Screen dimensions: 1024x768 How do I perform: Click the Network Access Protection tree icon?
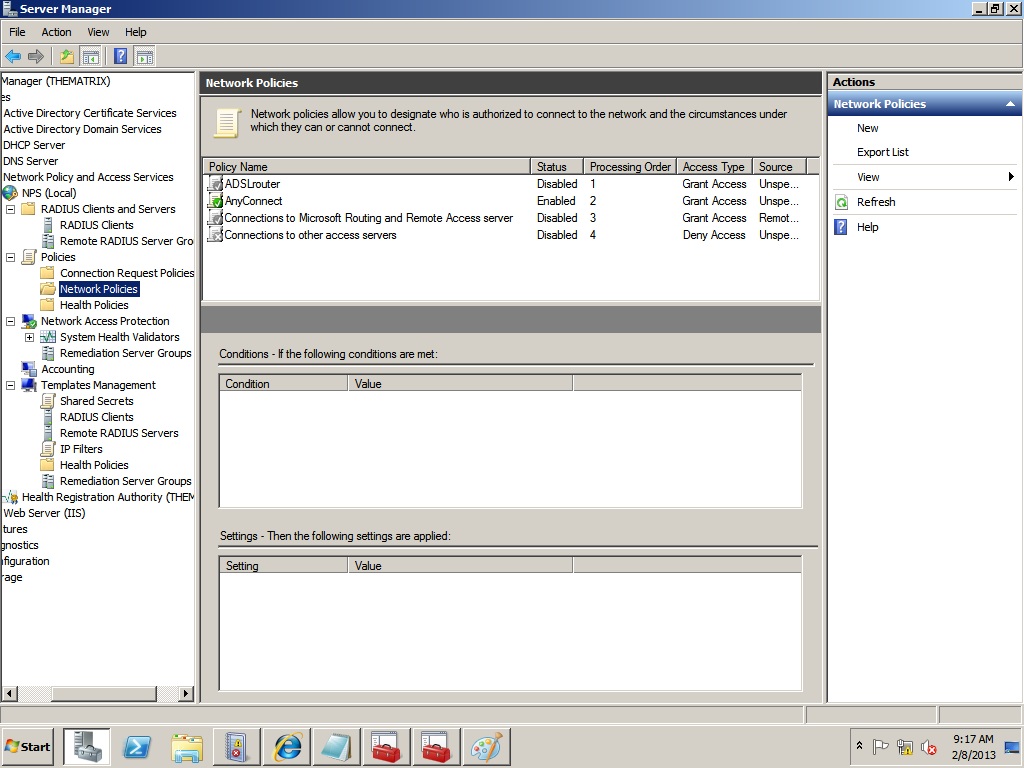pyautogui.click(x=29, y=321)
